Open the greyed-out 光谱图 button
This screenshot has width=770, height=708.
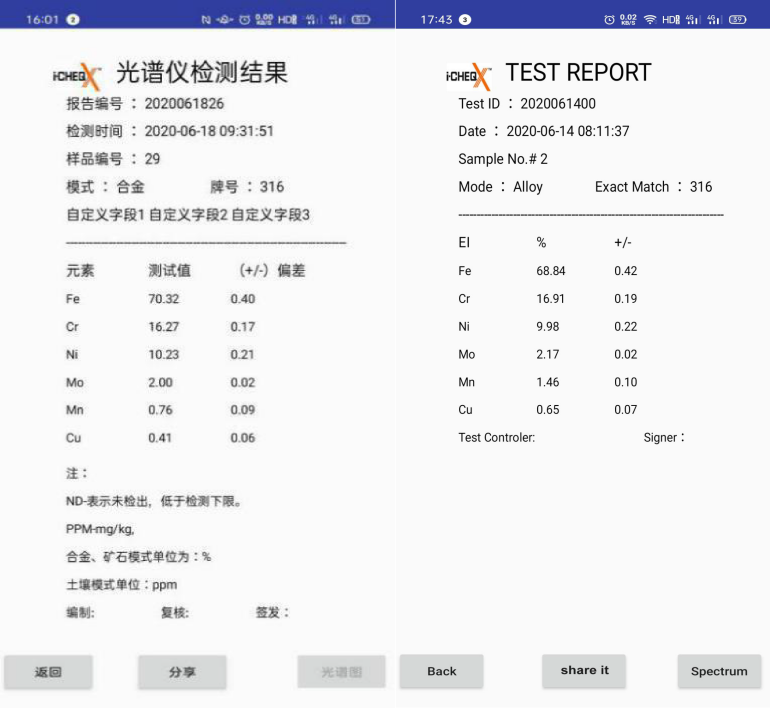point(341,672)
